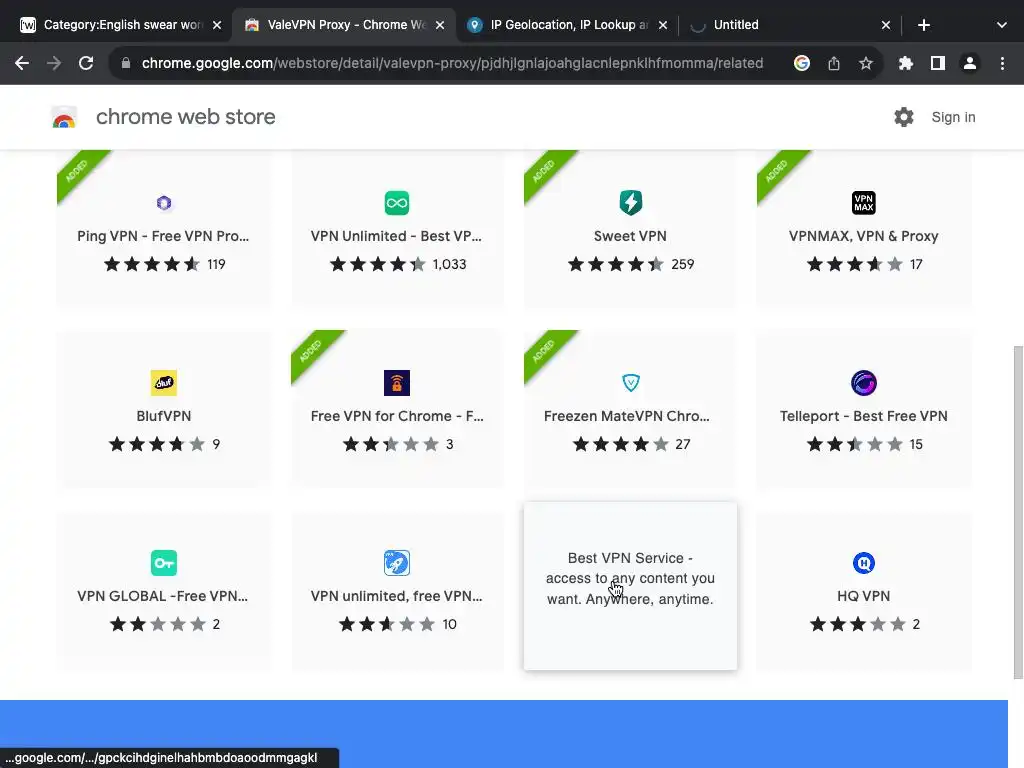This screenshot has width=1024, height=768.
Task: Open VPN Unlimited - Best VP listing
Action: click(396, 236)
